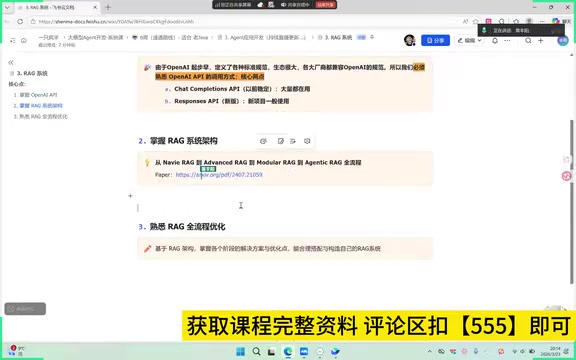Click the edit note icon in floating toolbar

281,141
